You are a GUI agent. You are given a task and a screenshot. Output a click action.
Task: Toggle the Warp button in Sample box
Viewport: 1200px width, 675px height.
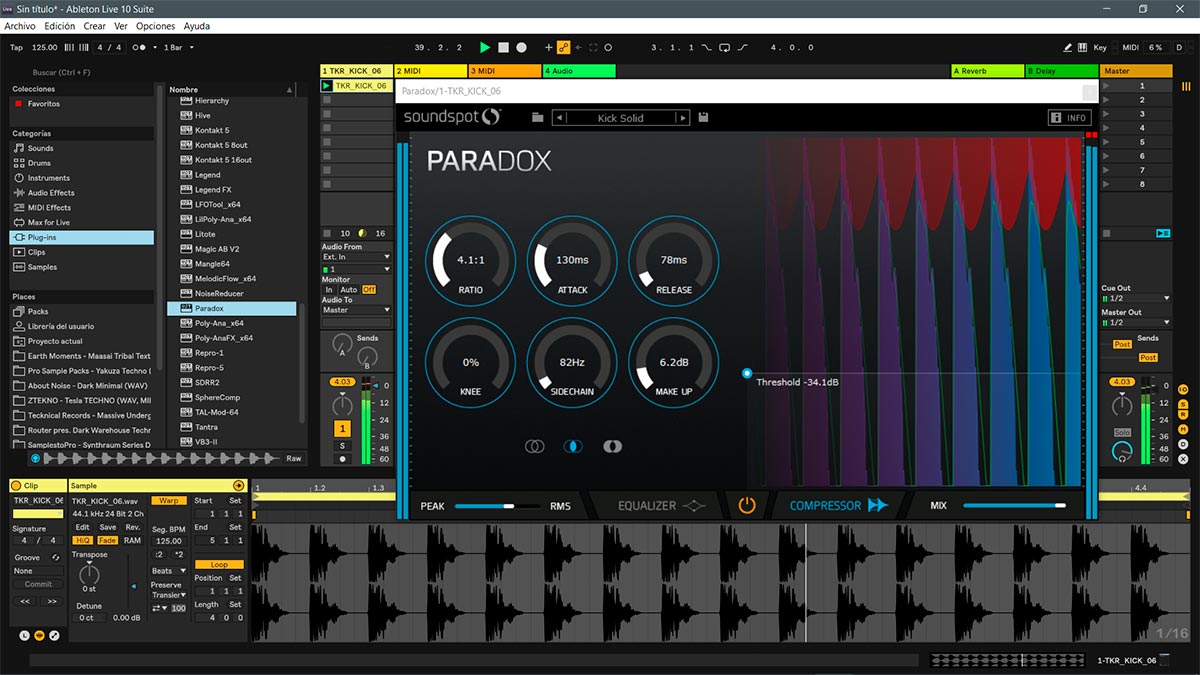click(x=168, y=500)
